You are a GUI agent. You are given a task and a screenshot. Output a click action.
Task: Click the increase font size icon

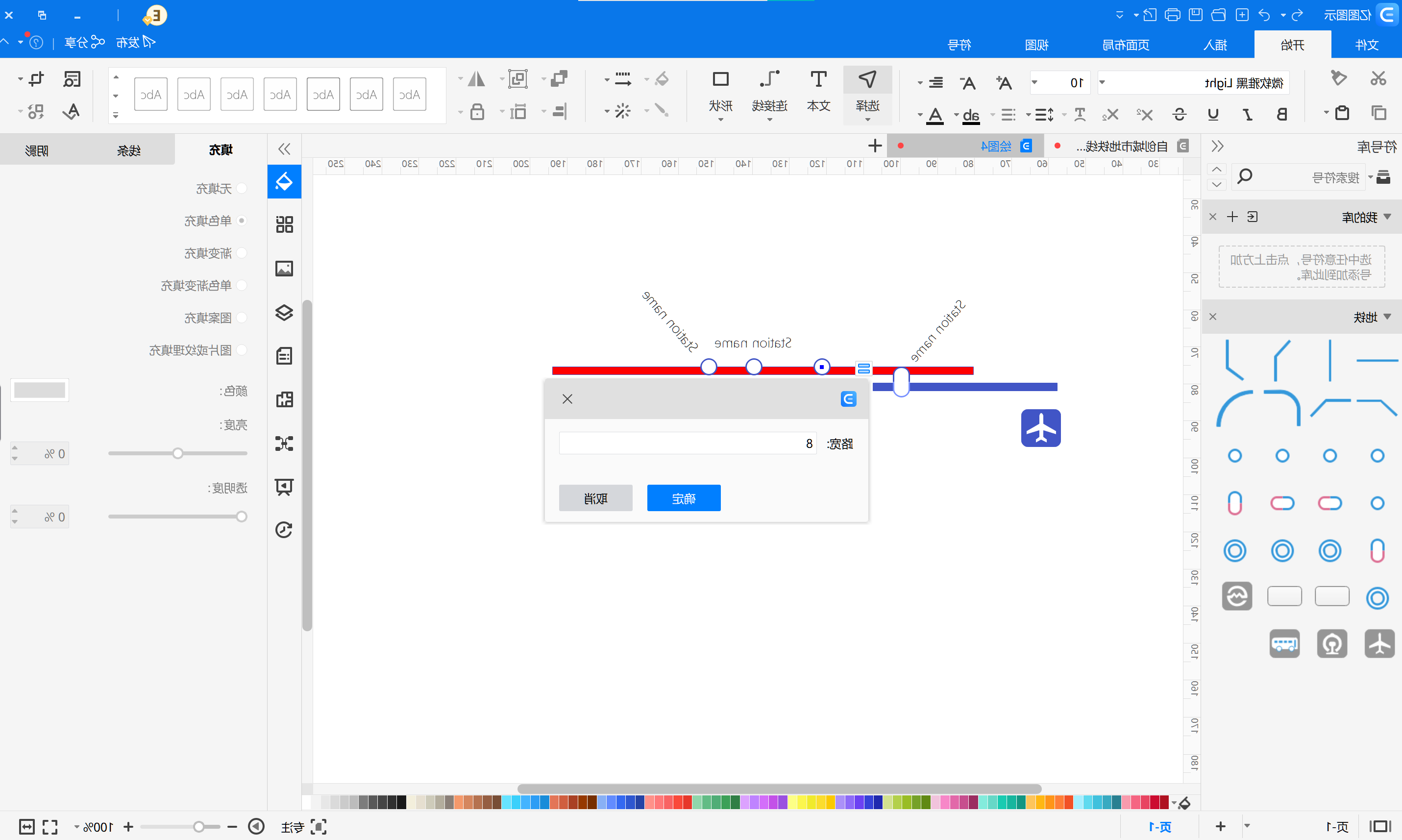click(x=1004, y=83)
